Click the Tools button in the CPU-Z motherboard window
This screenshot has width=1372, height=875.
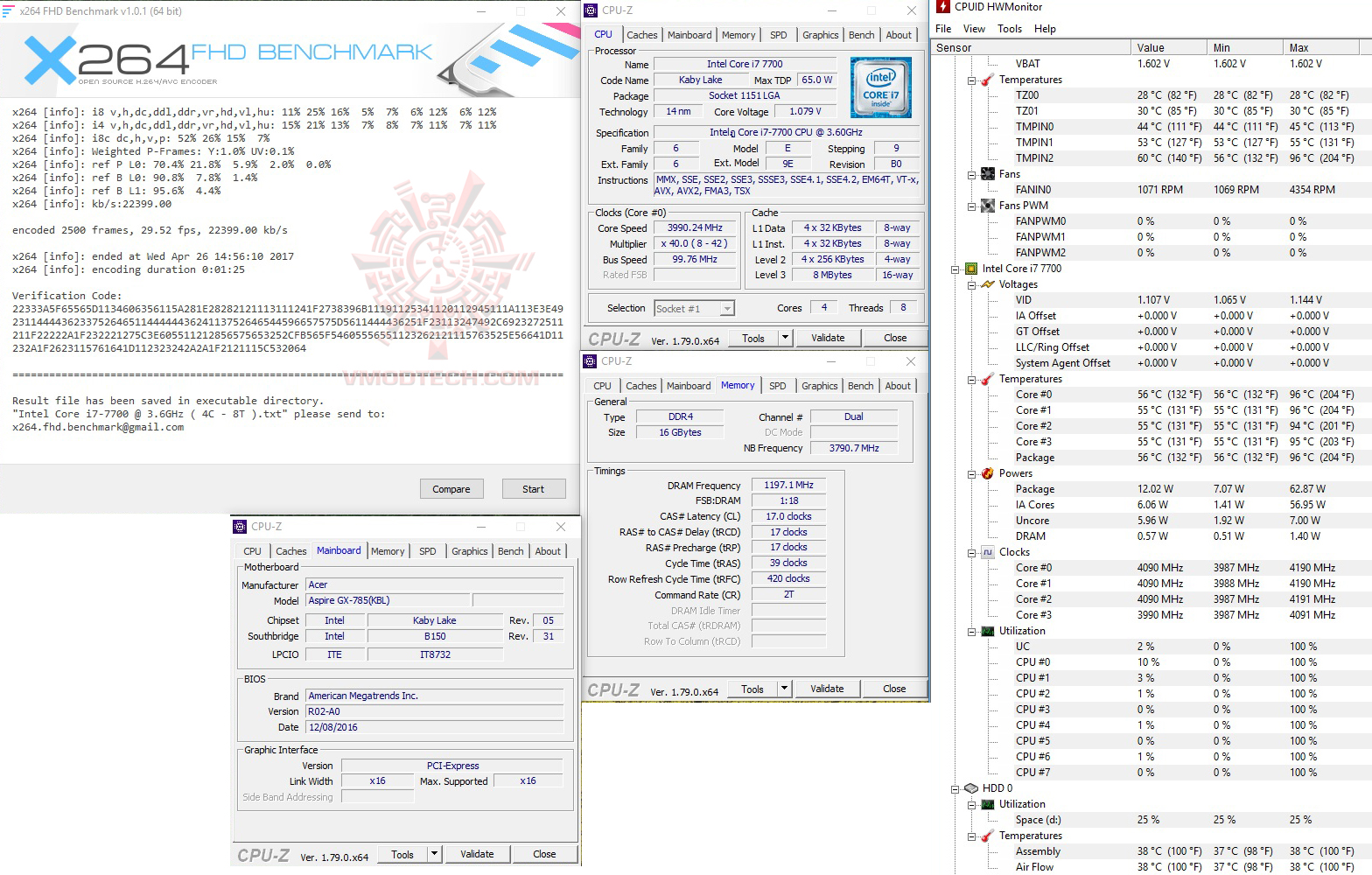[x=402, y=854]
